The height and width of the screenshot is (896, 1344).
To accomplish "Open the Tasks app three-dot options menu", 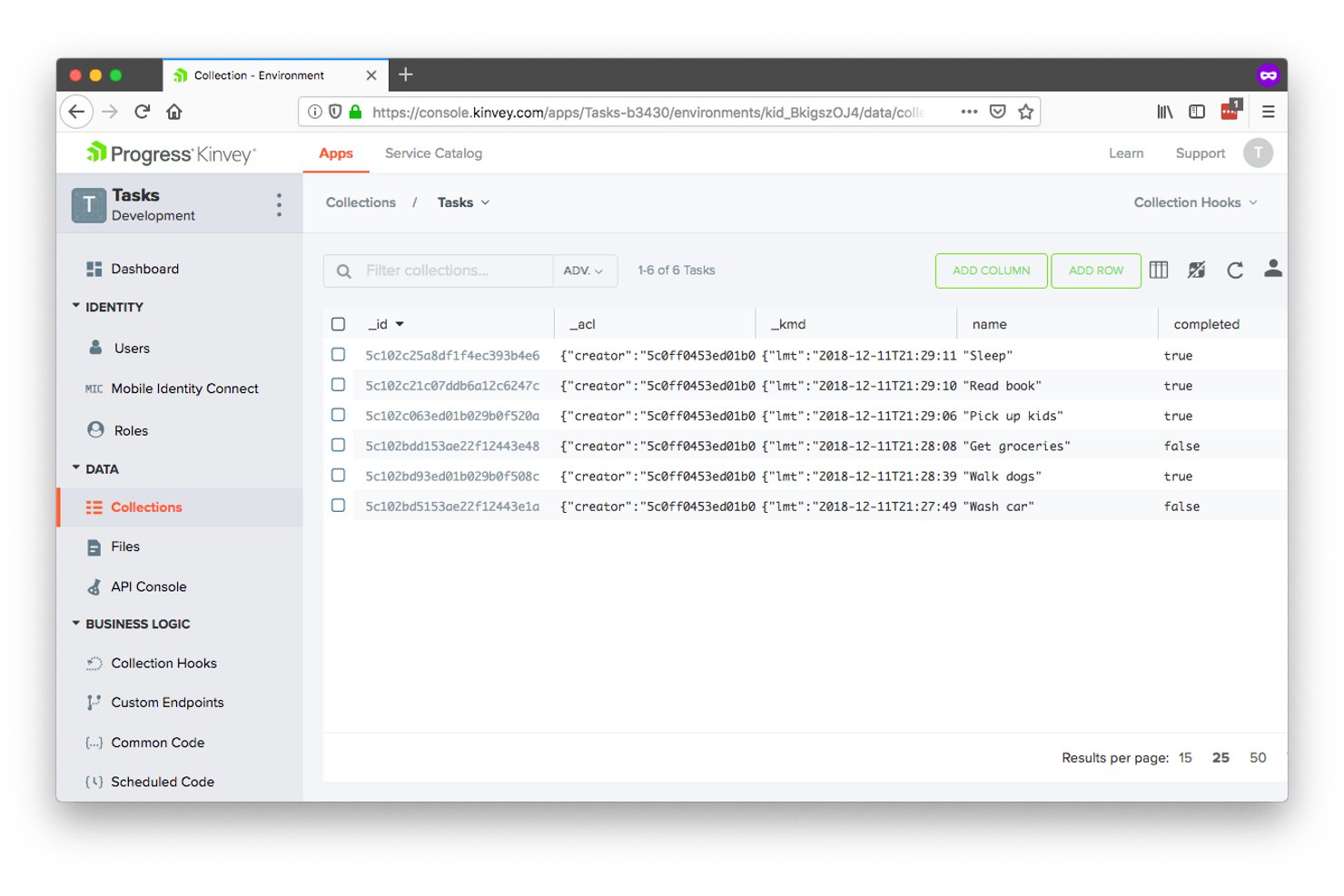I will [x=279, y=204].
